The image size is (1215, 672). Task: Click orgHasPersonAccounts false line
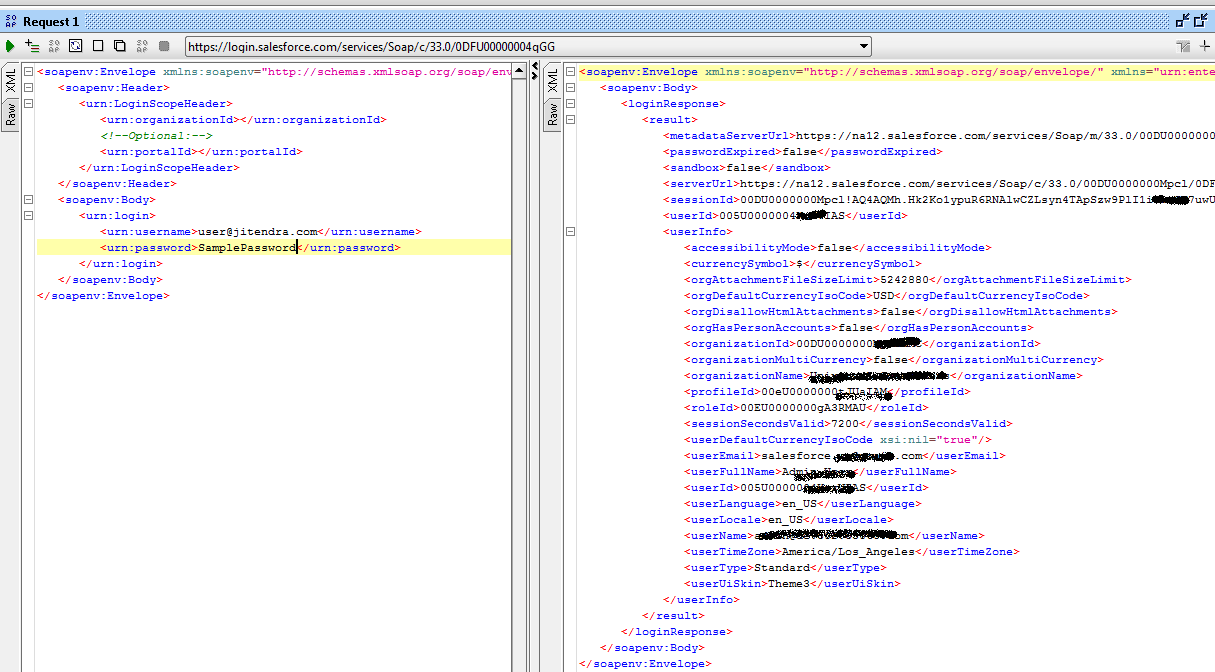coord(859,328)
